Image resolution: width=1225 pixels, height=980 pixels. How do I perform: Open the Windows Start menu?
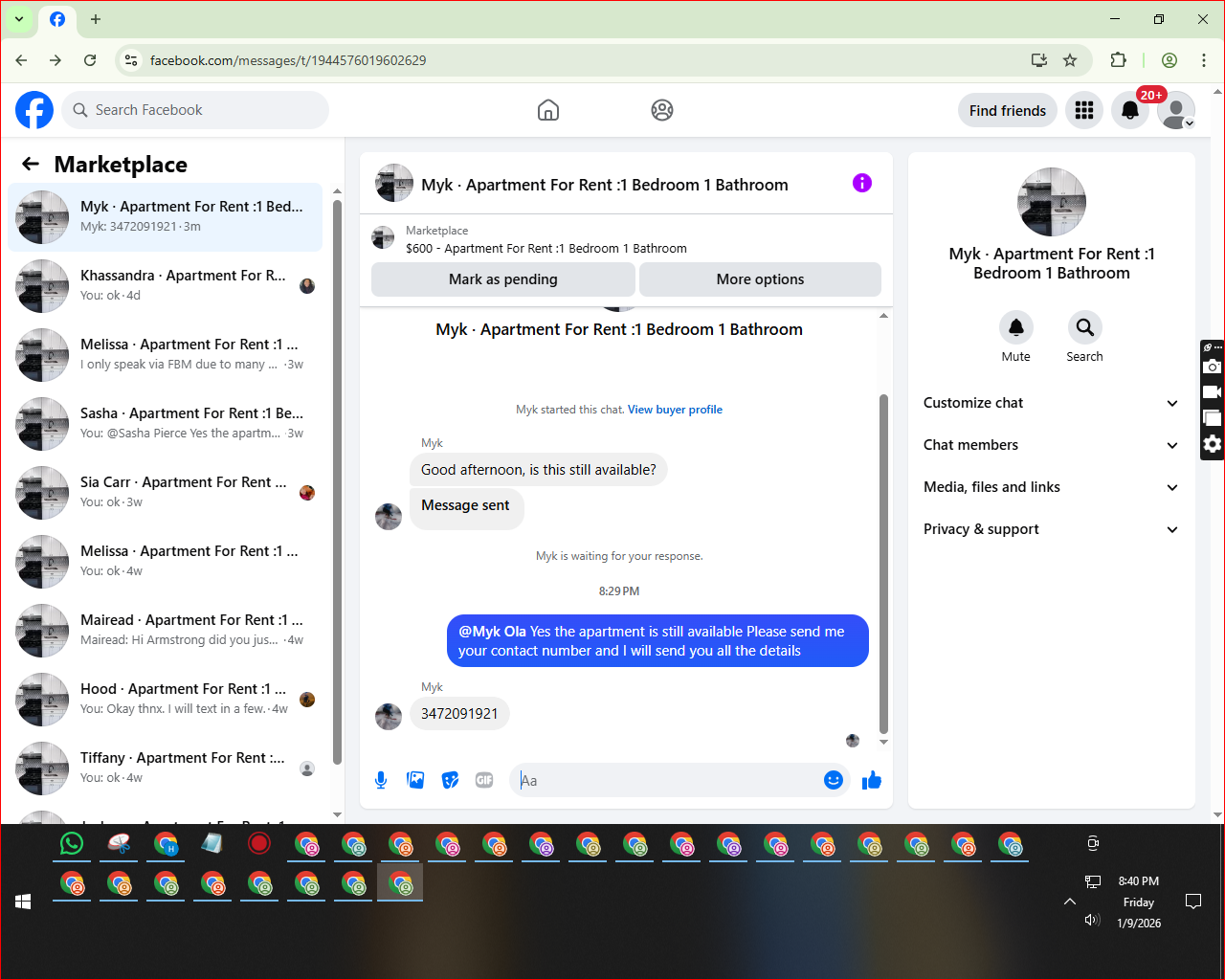(x=23, y=902)
